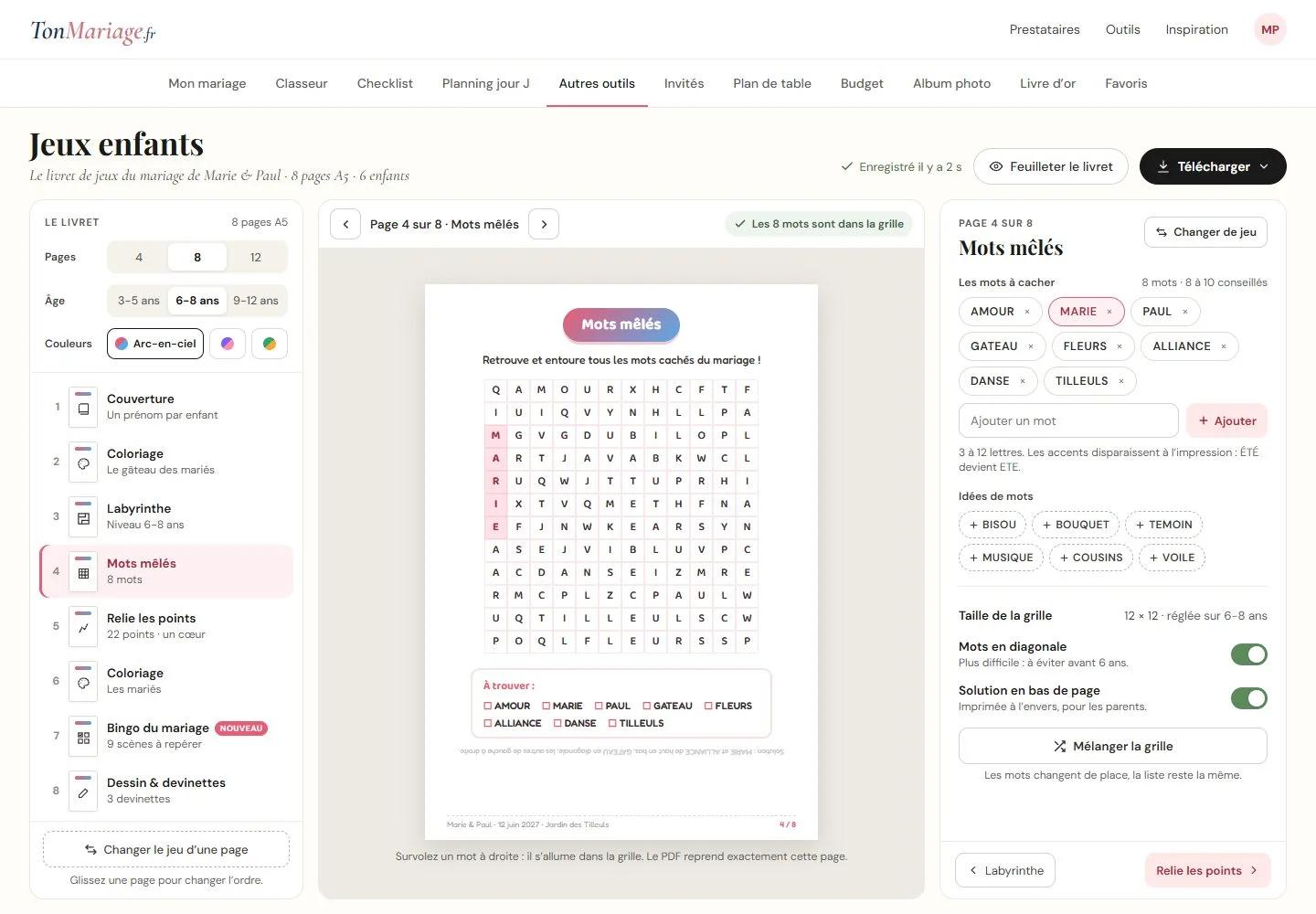Select the Arc-en-ciel color theme
Screen dimensions: 1316x914
[155, 344]
